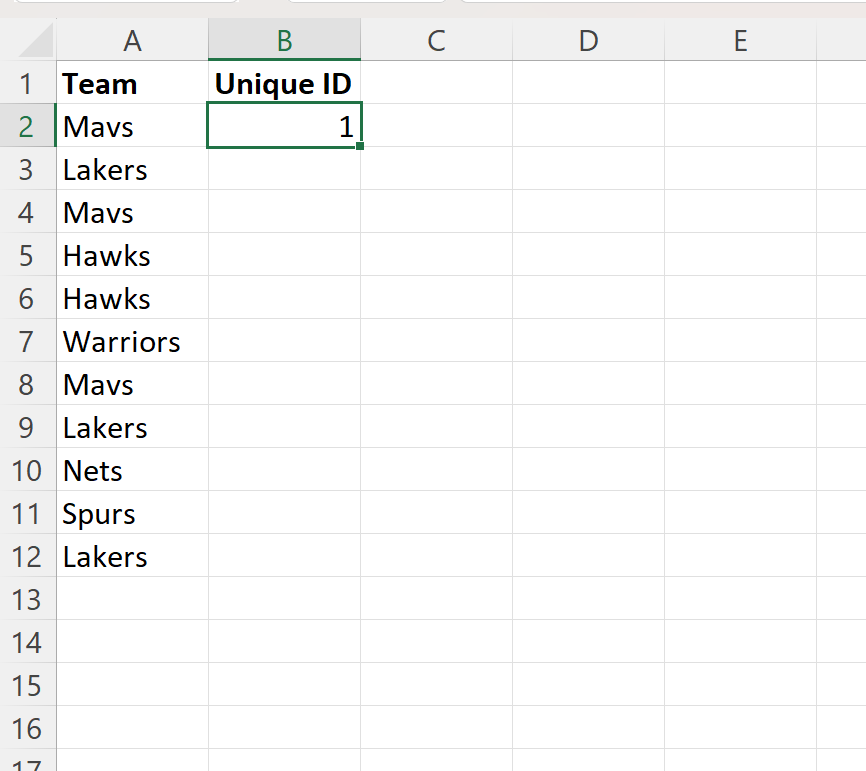Click cell B2 containing the value 1

pos(284,126)
